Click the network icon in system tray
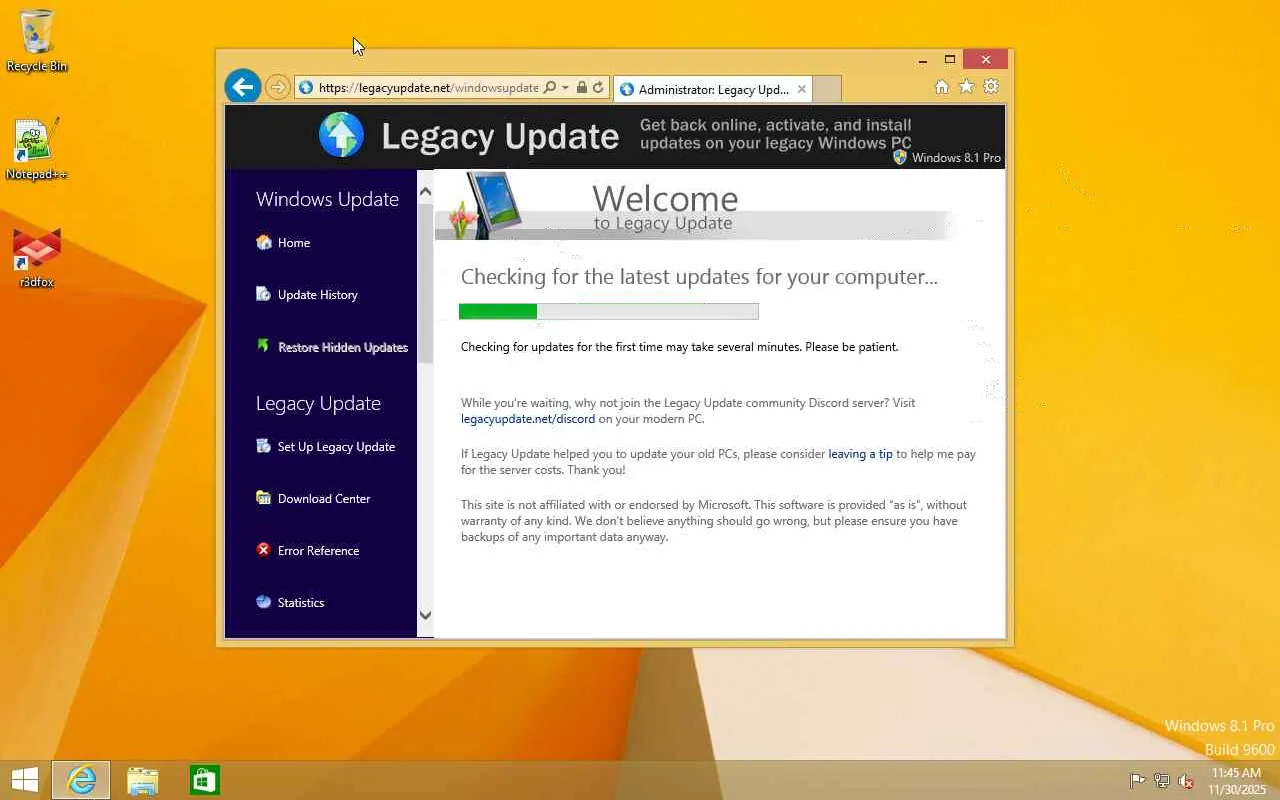The height and width of the screenshot is (800, 1280). 1162,781
